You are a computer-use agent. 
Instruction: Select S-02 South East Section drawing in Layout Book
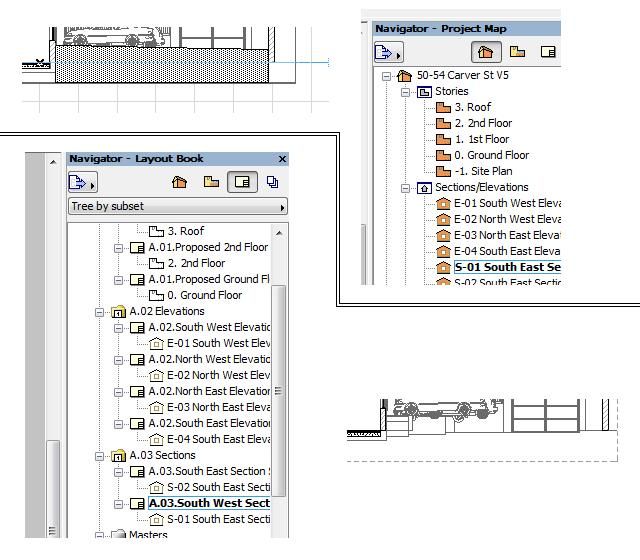pos(219,487)
